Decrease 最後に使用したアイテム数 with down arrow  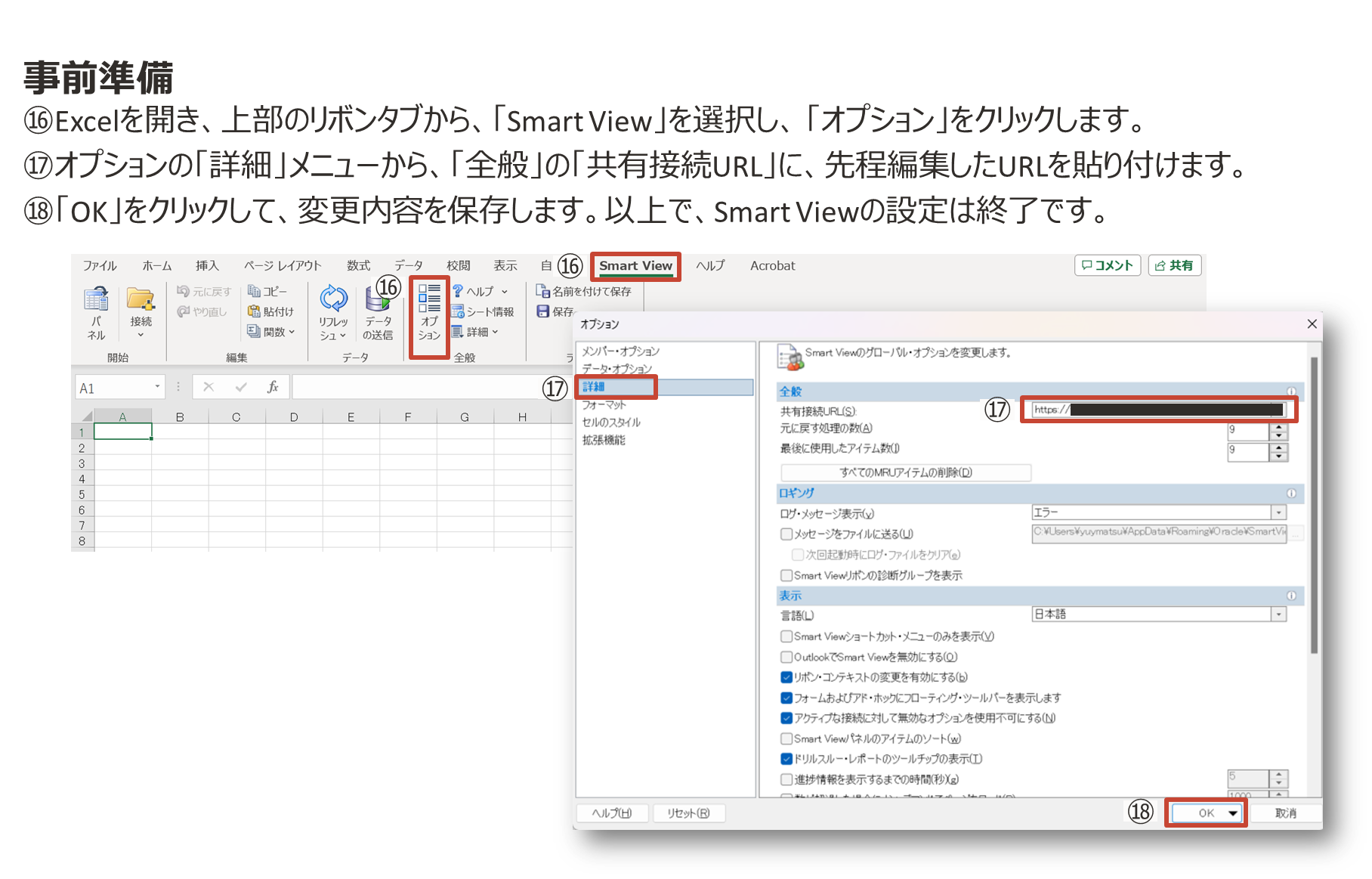tap(1278, 457)
